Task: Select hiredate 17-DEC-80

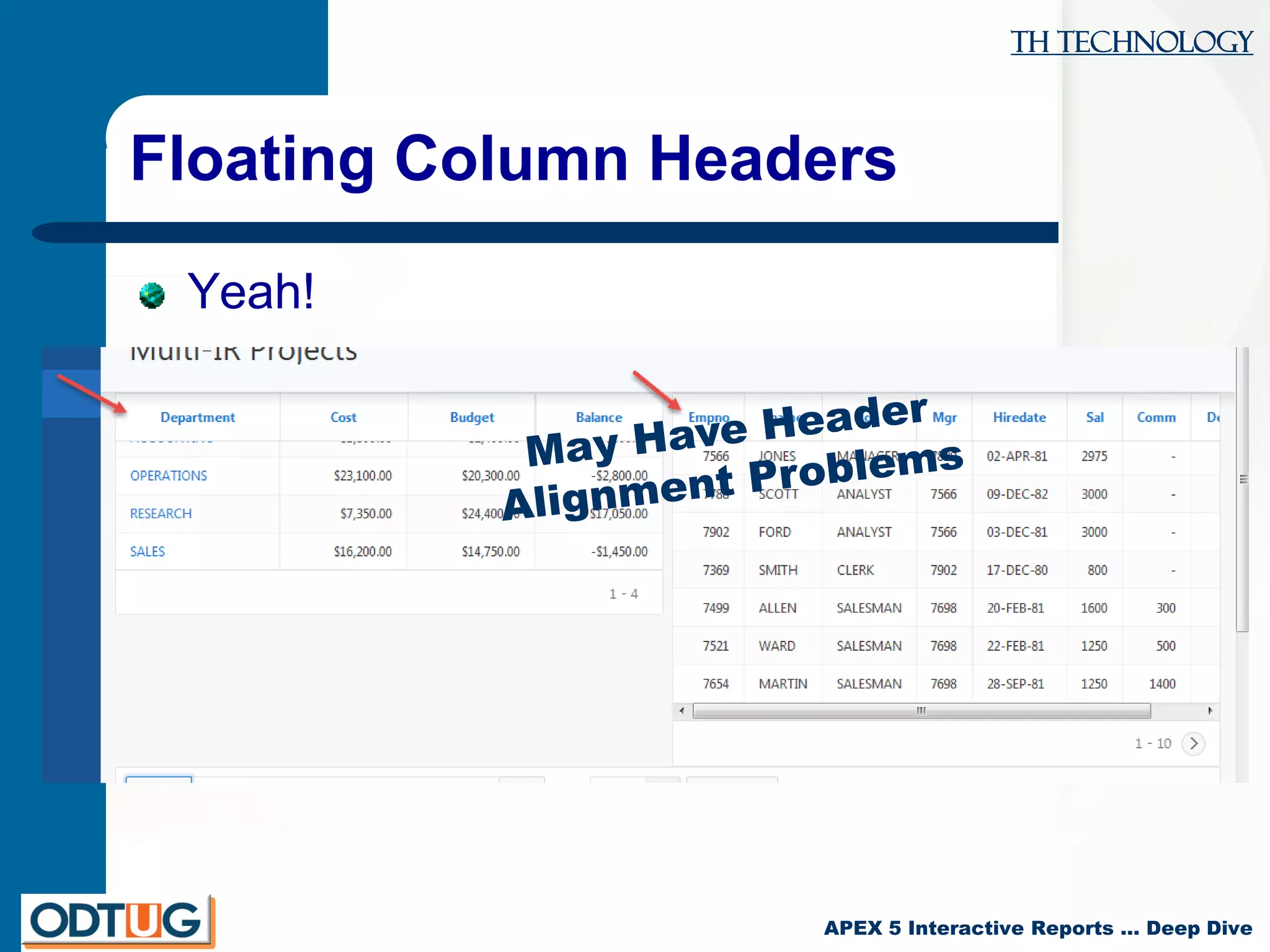Action: coord(1017,570)
